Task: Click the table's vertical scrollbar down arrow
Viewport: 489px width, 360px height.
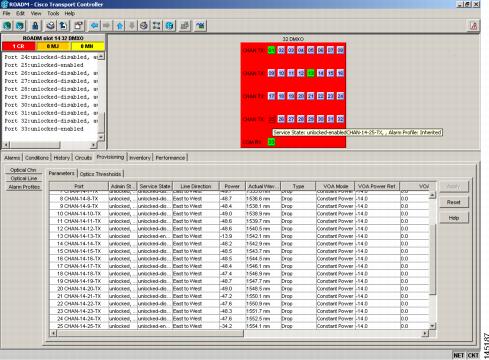Action: 432,326
